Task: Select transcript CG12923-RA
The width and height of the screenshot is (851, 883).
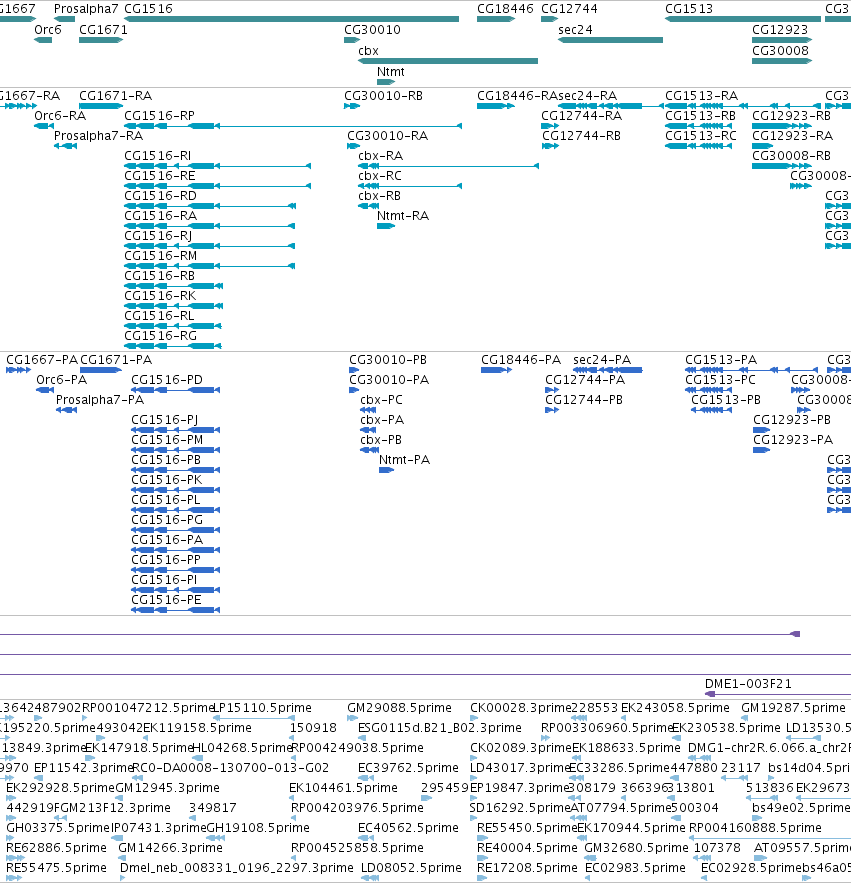Action: (763, 146)
